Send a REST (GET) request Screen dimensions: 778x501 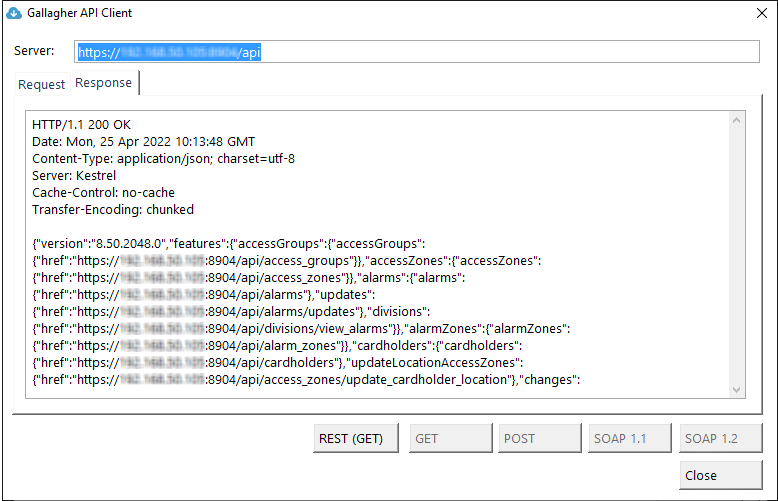click(356, 438)
